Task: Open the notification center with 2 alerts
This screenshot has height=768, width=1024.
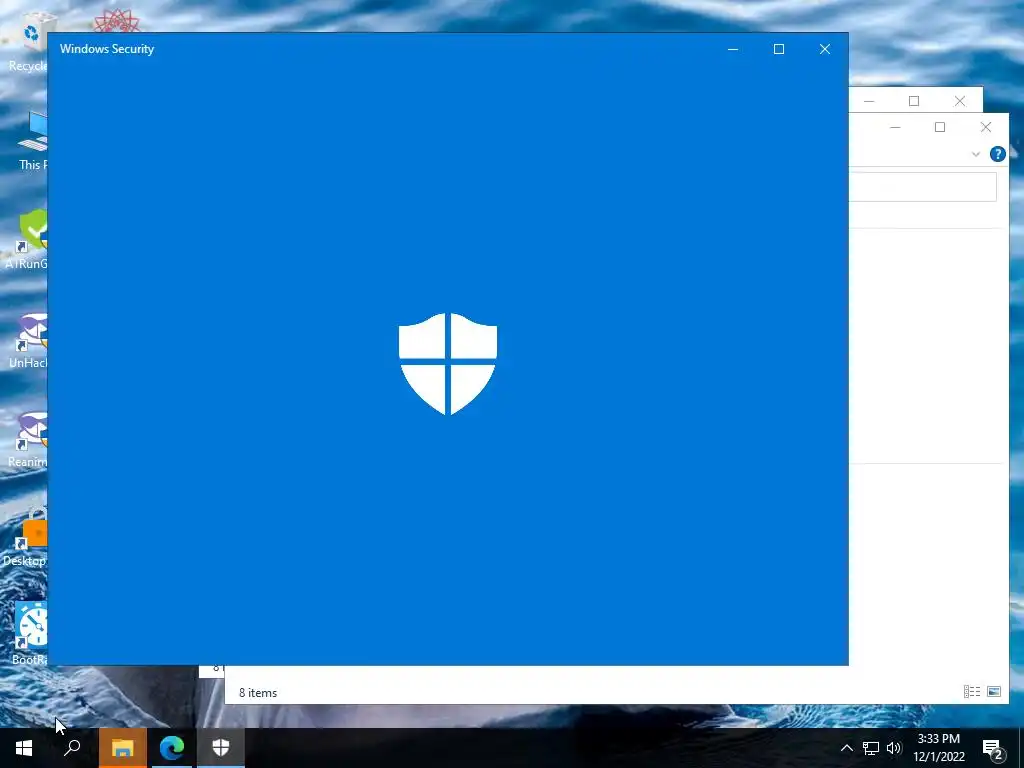Action: tap(993, 748)
